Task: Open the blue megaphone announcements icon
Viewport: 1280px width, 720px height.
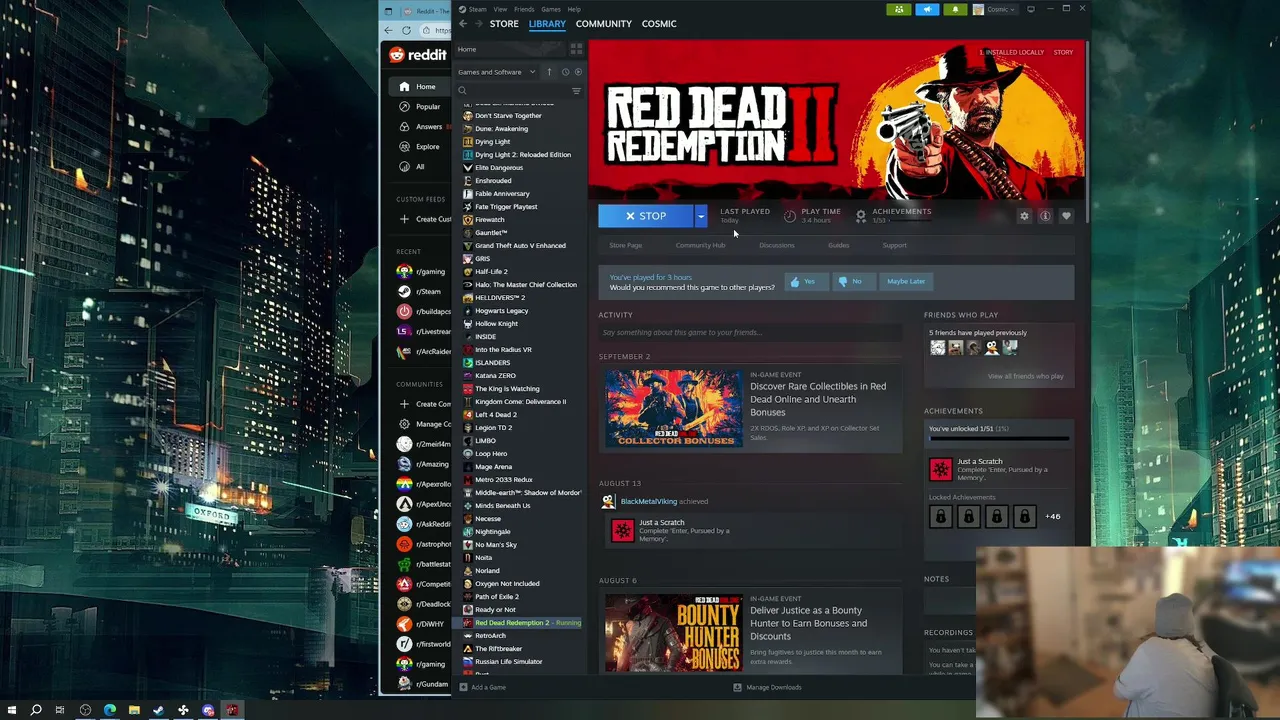Action: pos(927,9)
